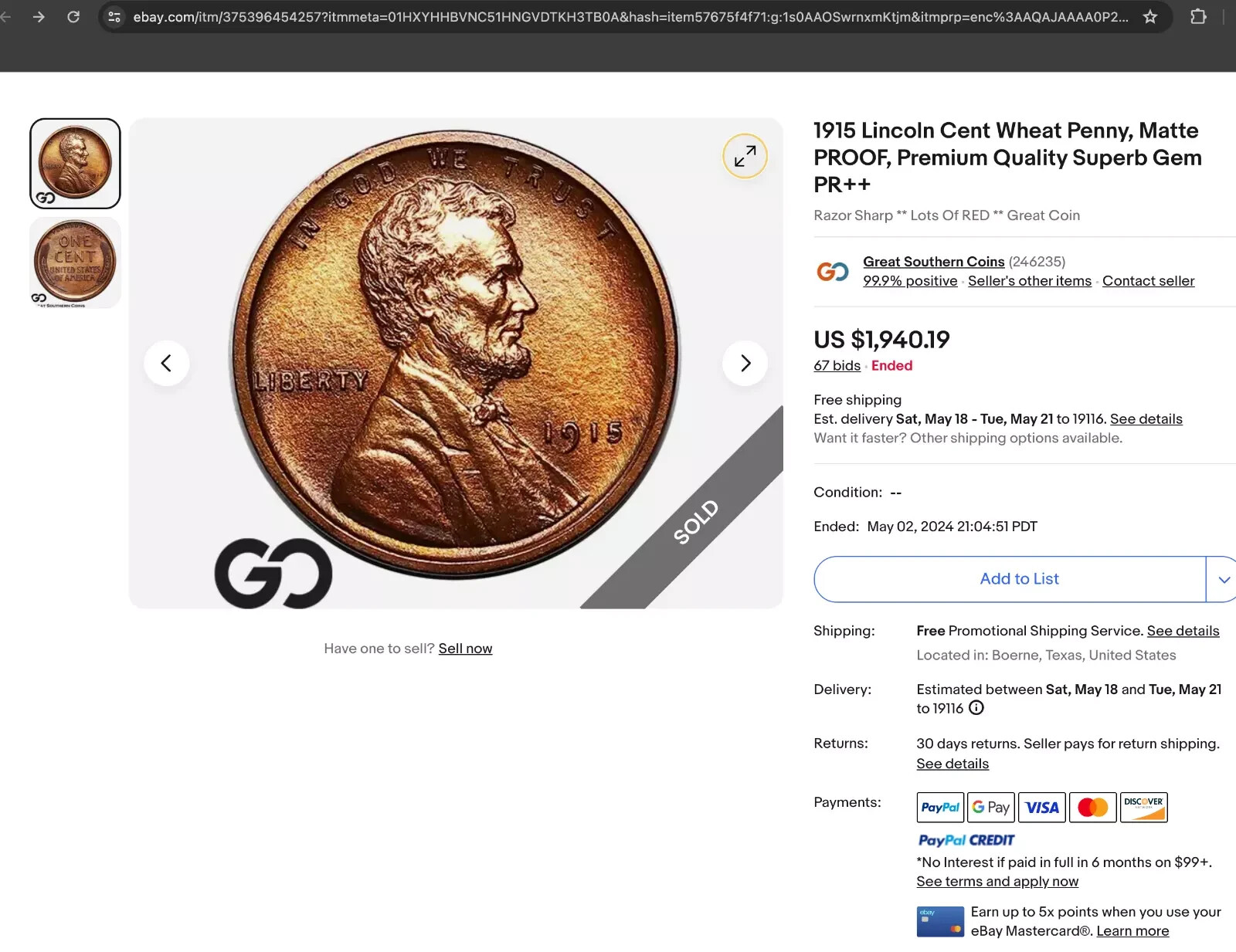
Task: Click the Add to List button
Action: pyautogui.click(x=1018, y=579)
